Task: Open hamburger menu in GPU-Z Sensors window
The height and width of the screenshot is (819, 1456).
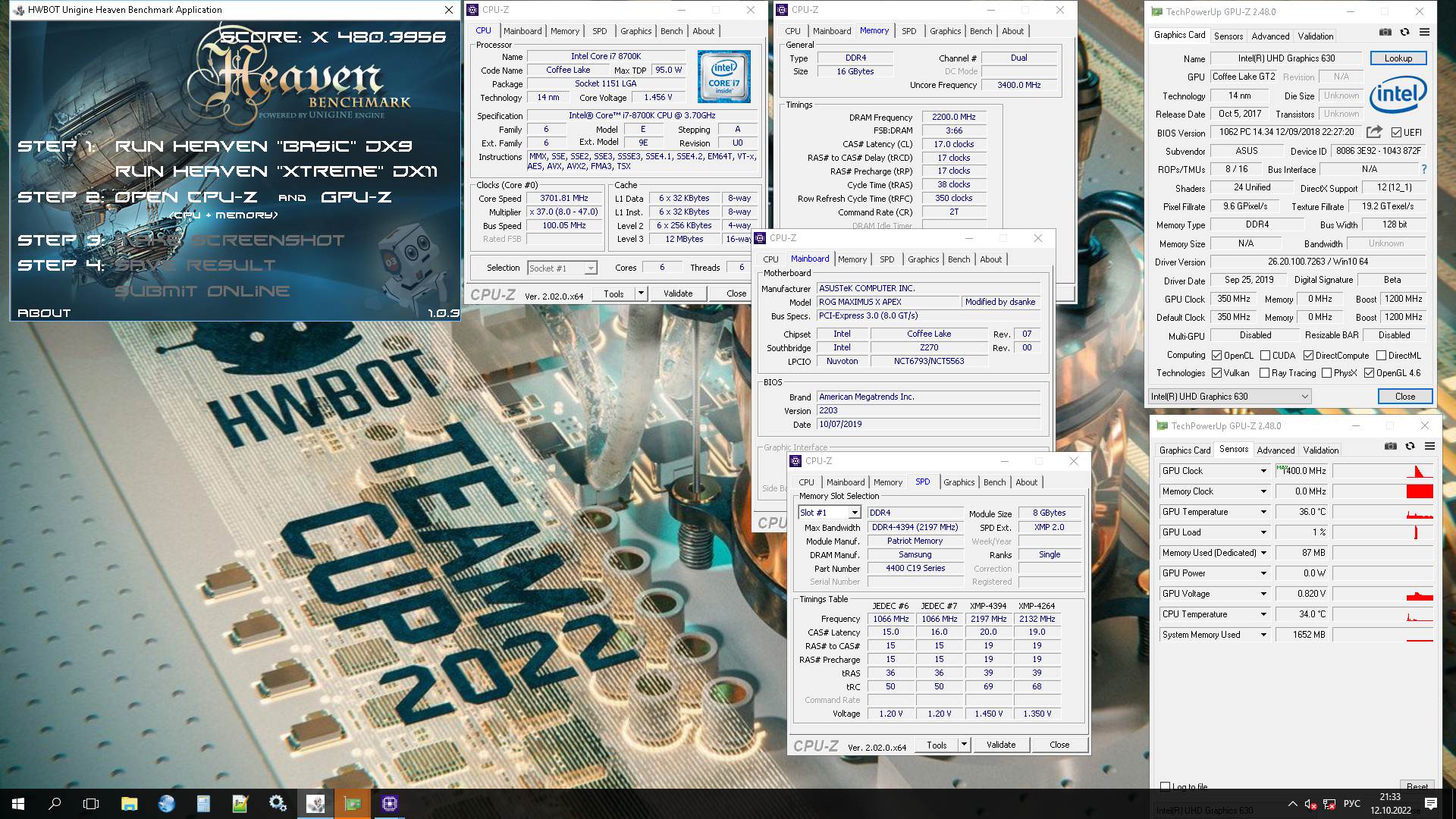Action: click(1429, 446)
